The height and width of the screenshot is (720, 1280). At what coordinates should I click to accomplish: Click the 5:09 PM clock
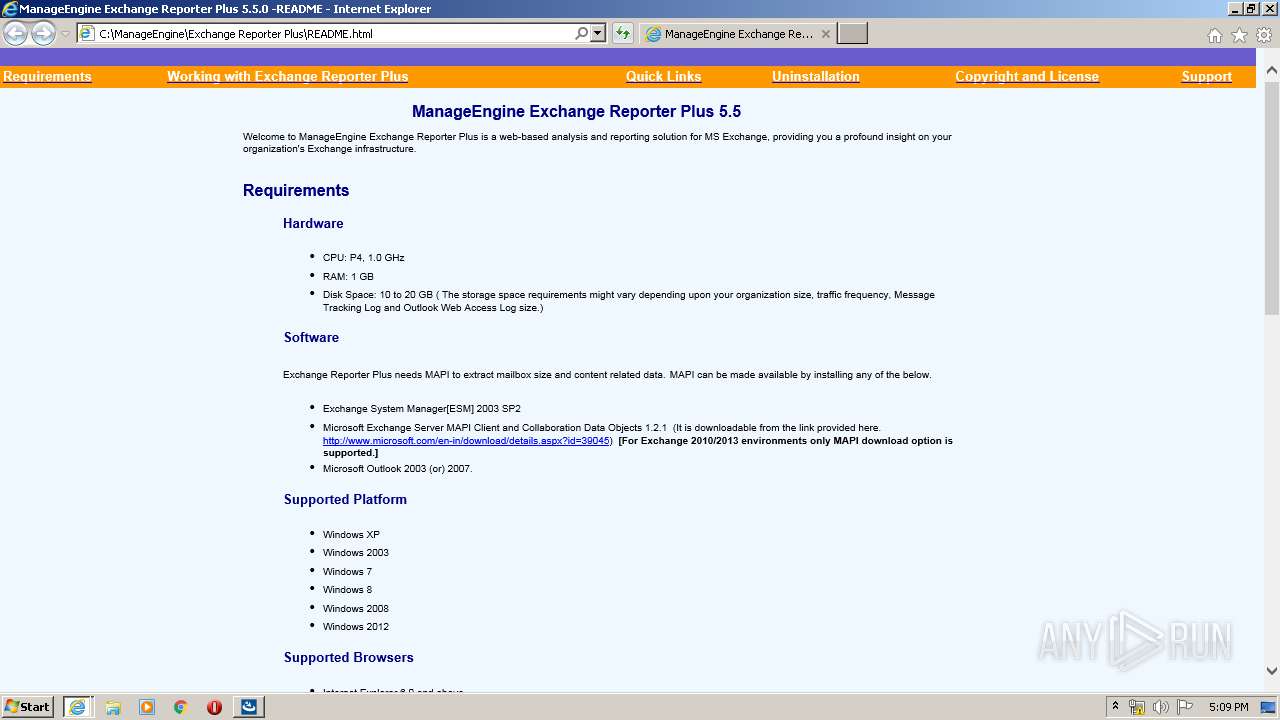tap(1228, 707)
